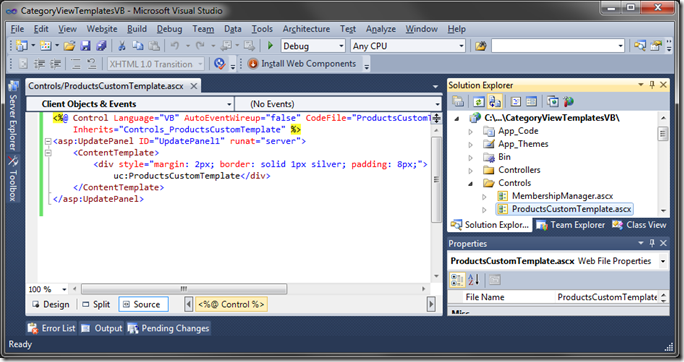Image resolution: width=684 pixels, height=362 pixels.
Task: Open the Error List panel
Action: click(x=51, y=328)
